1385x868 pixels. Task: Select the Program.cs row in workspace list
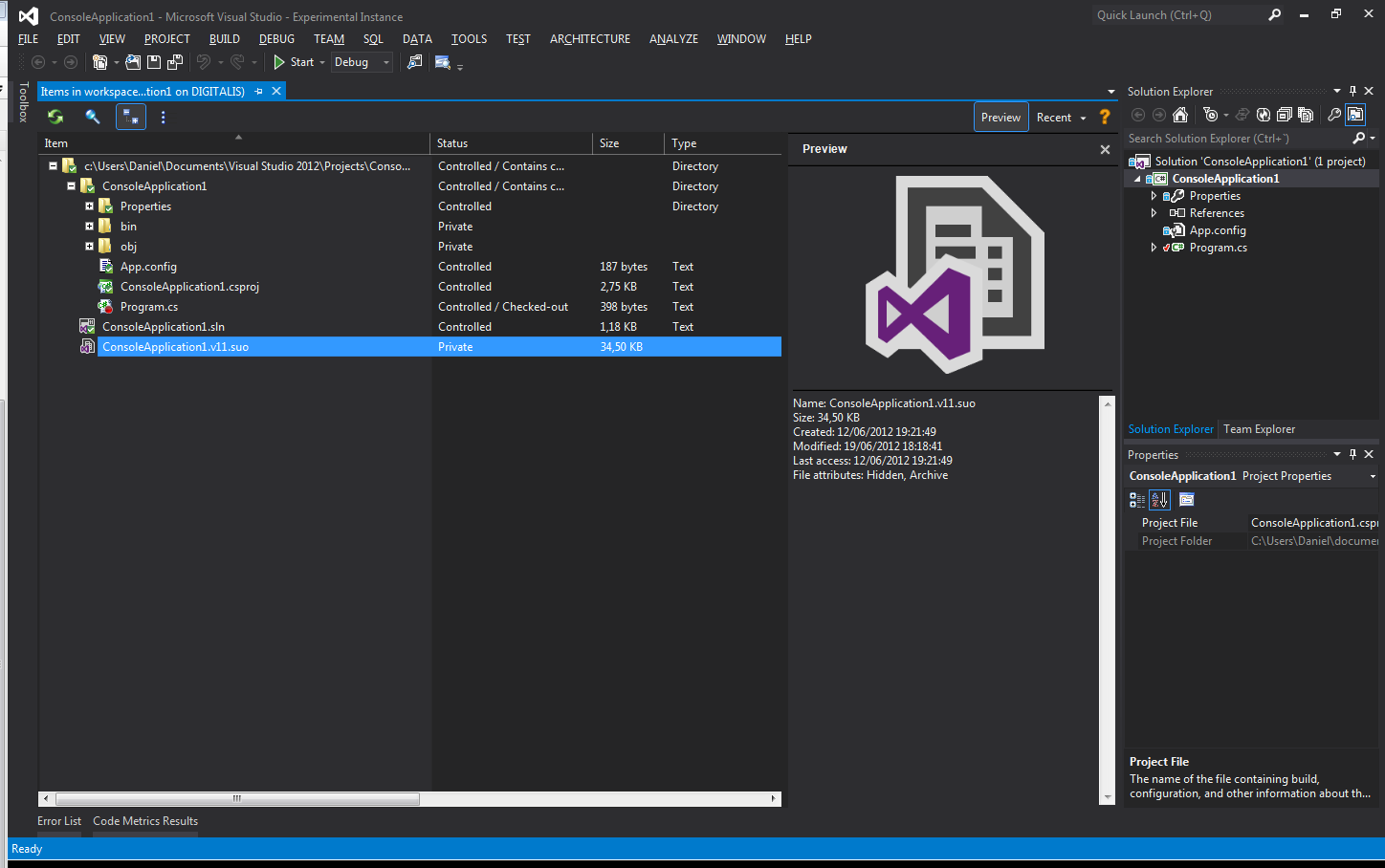coord(410,307)
